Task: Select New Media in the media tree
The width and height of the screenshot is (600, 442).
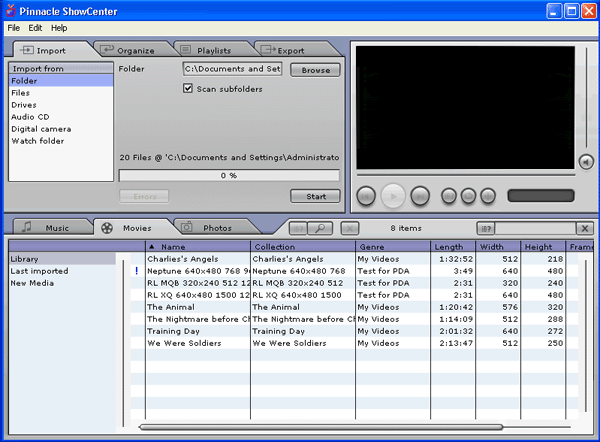Action: (62, 283)
